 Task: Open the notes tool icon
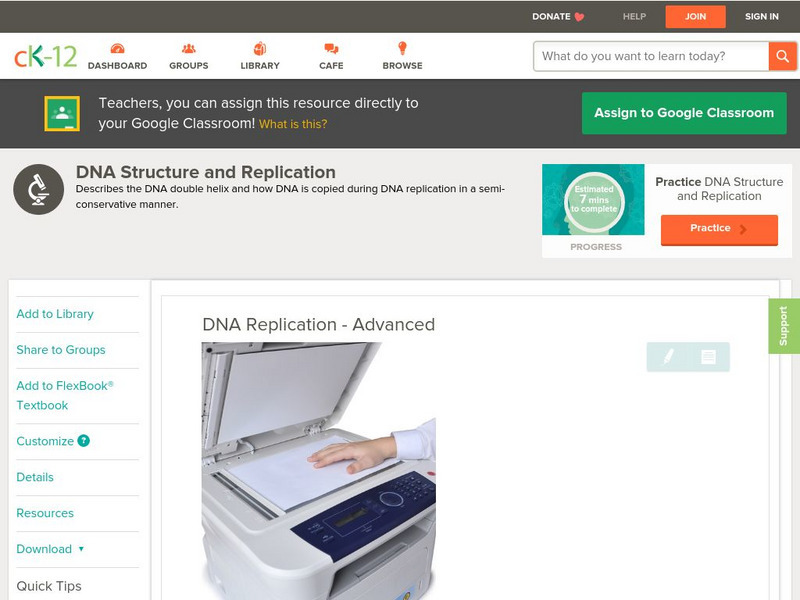click(x=708, y=357)
